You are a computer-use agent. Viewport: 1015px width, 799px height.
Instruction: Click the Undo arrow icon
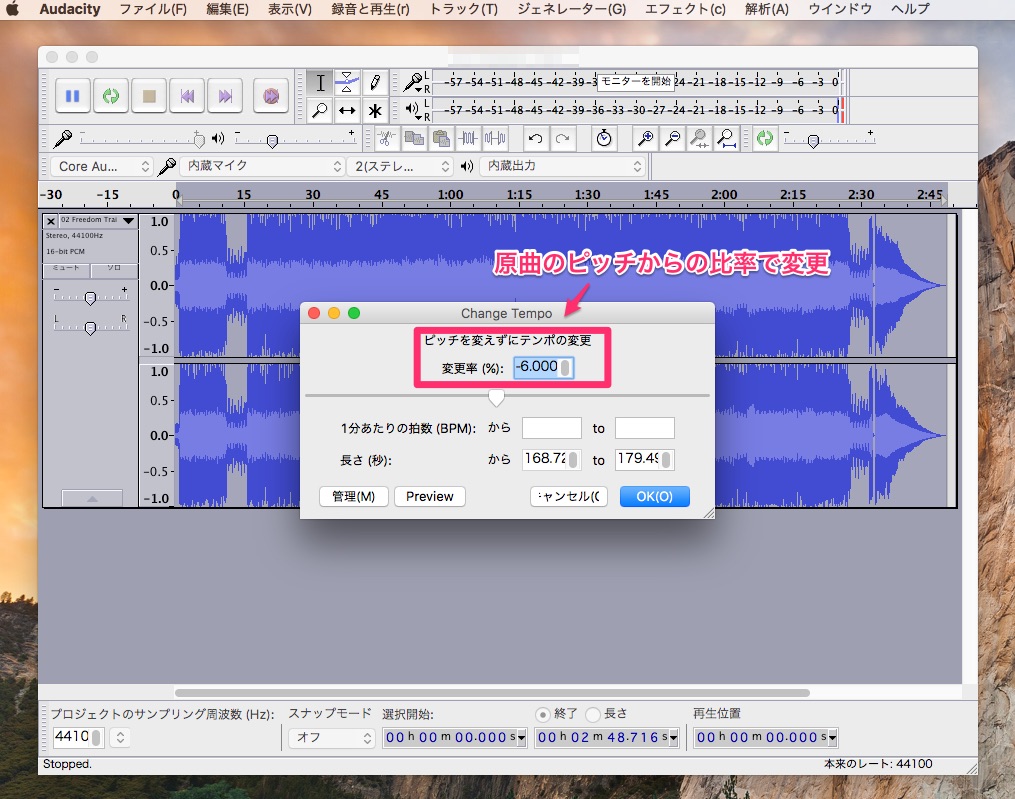(x=535, y=139)
